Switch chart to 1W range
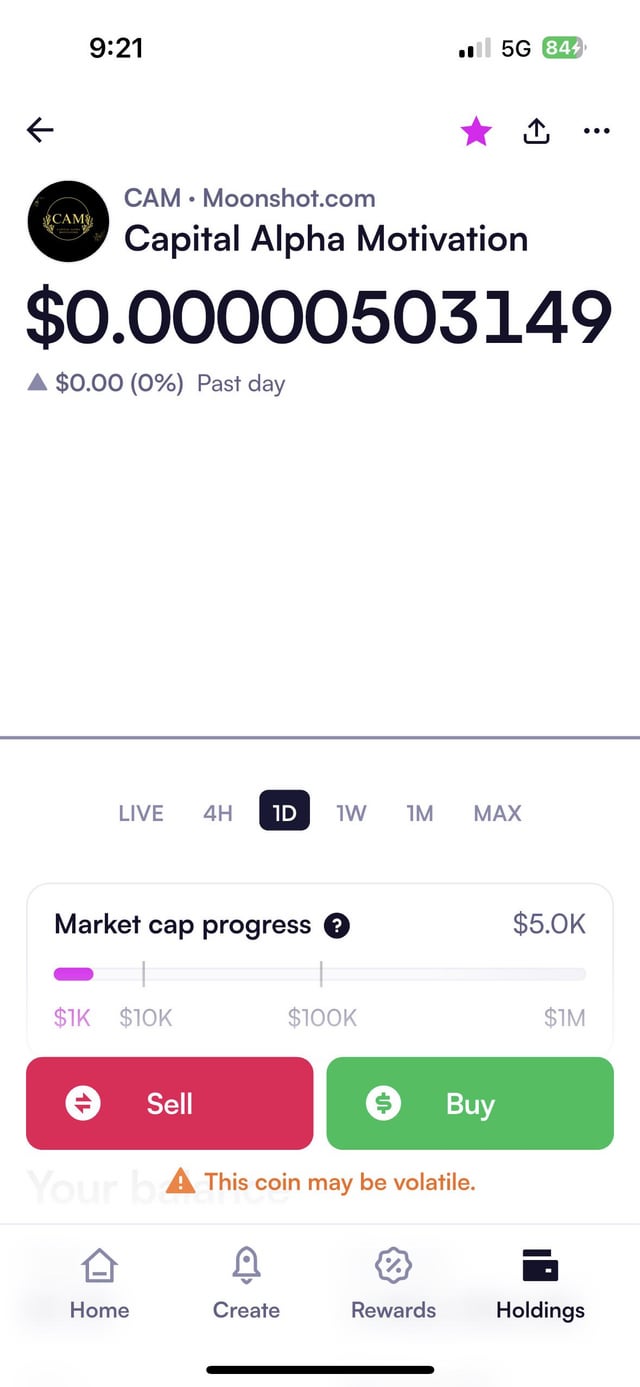This screenshot has width=640, height=1387. point(351,813)
